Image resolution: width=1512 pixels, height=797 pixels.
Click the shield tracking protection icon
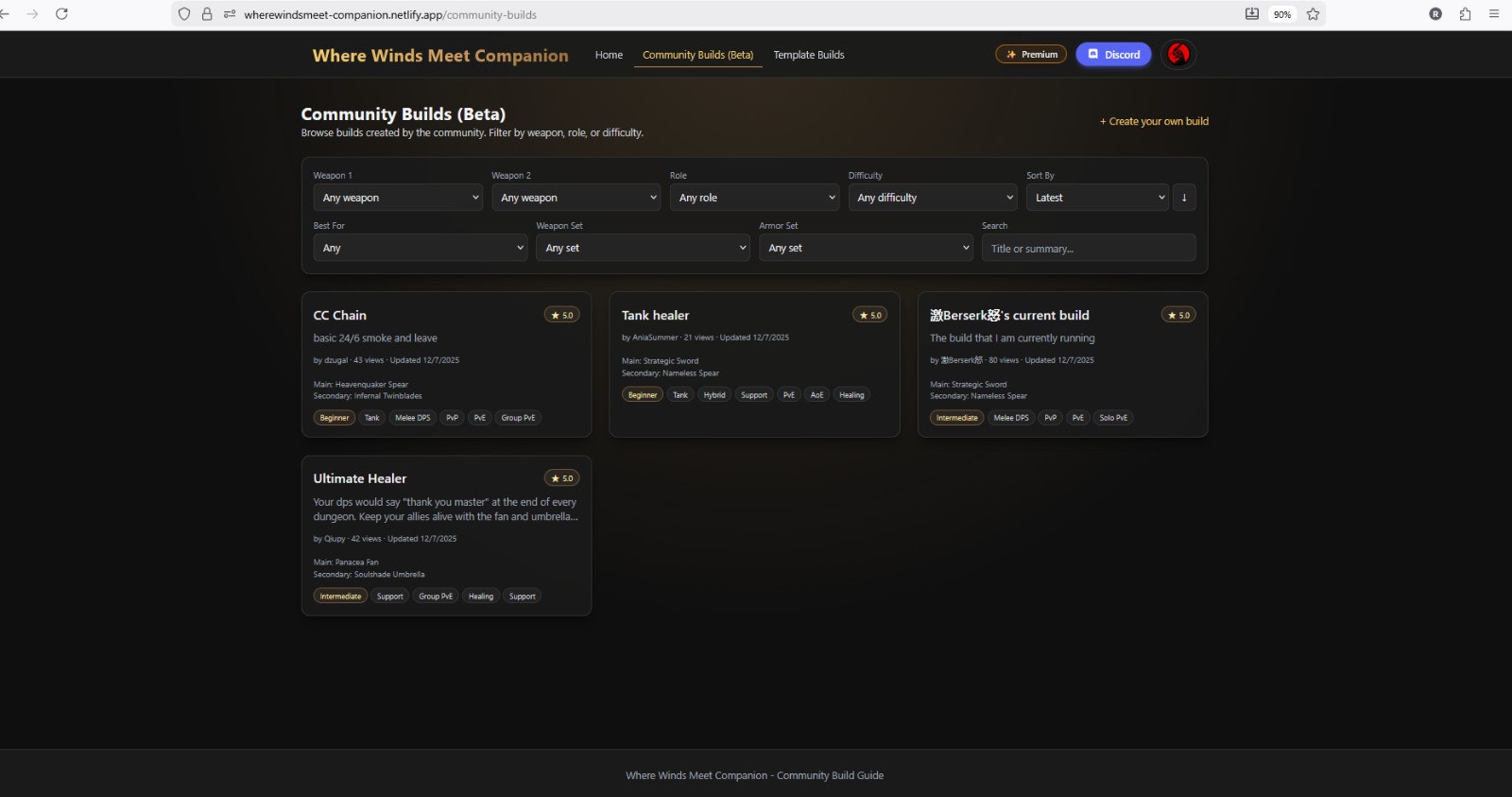(x=184, y=14)
